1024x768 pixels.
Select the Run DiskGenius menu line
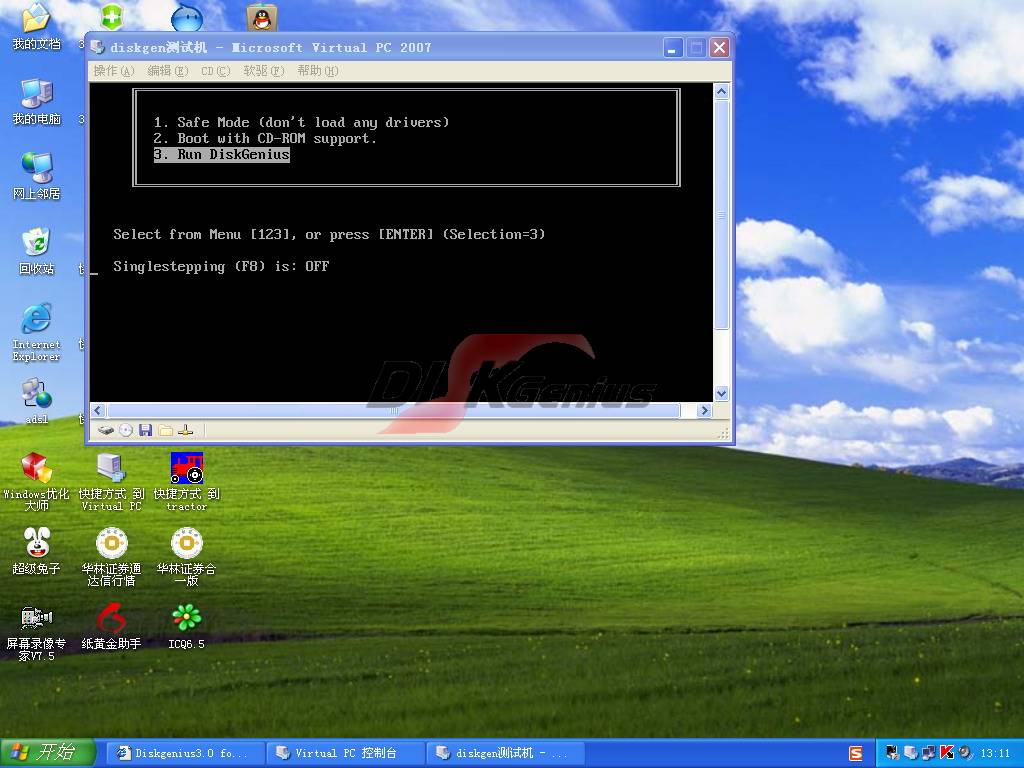click(x=221, y=155)
